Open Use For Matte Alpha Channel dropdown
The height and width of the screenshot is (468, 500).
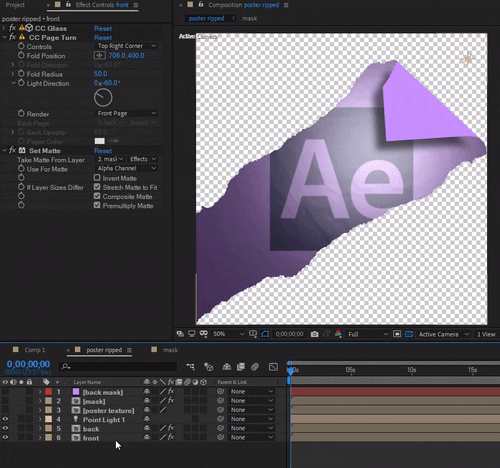coord(126,168)
